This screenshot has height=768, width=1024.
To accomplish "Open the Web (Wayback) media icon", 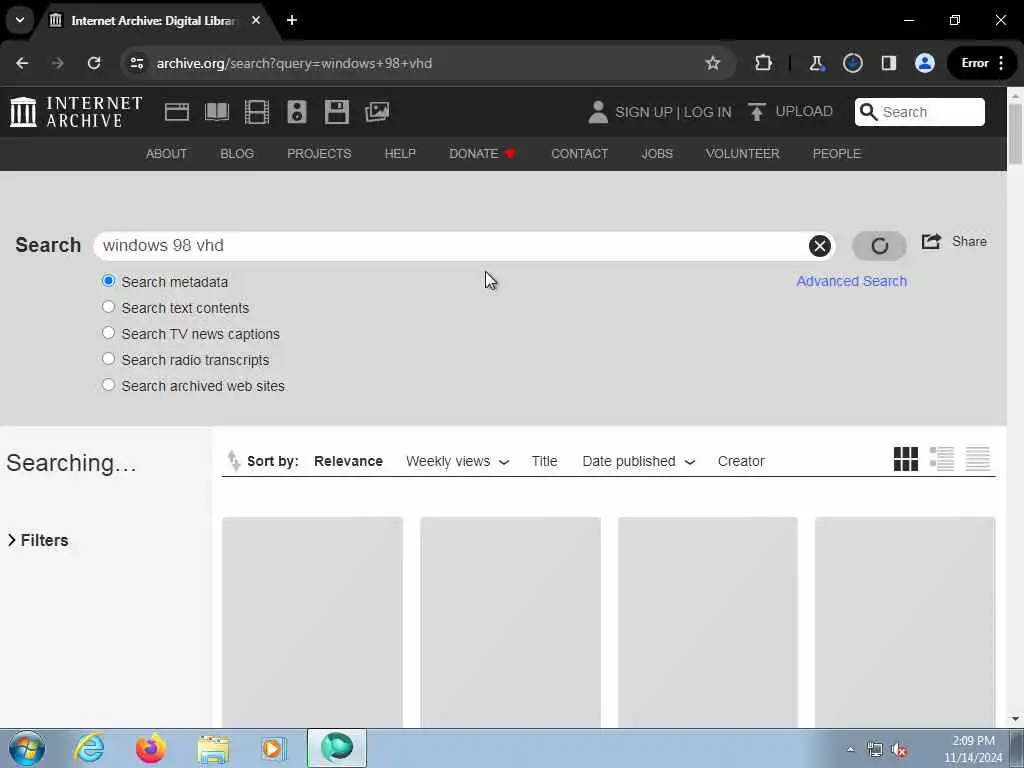I will [x=176, y=112].
